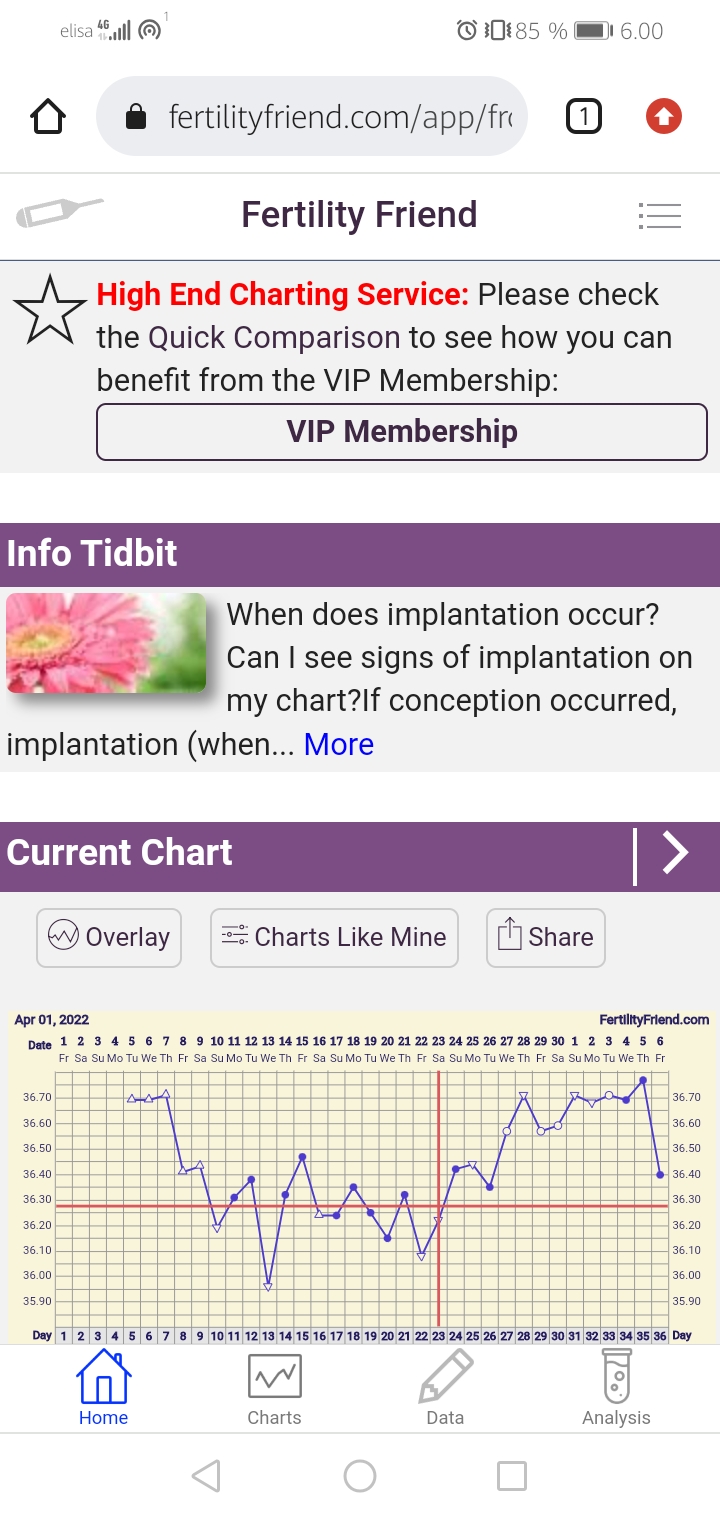Click the VIP Membership button
720x1520 pixels.
point(401,432)
